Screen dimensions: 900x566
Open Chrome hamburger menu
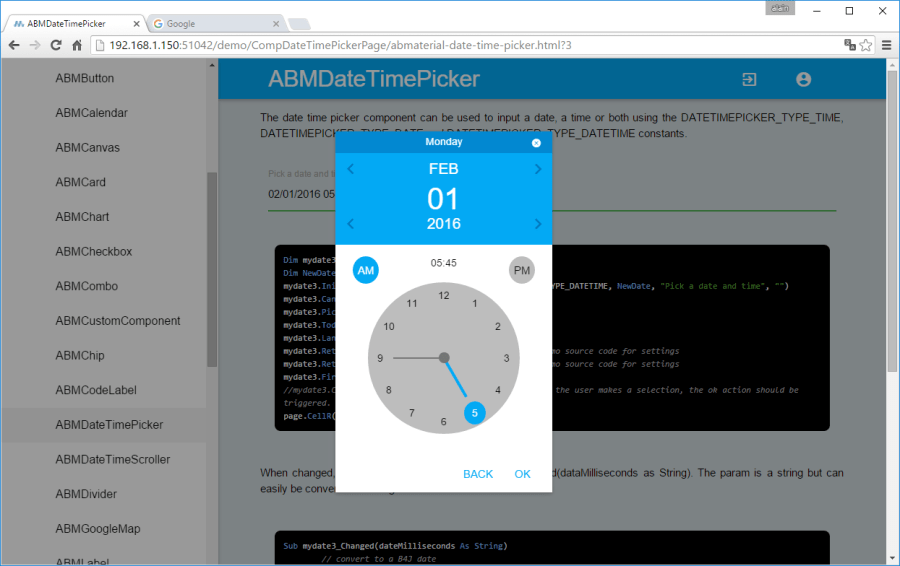(x=887, y=45)
